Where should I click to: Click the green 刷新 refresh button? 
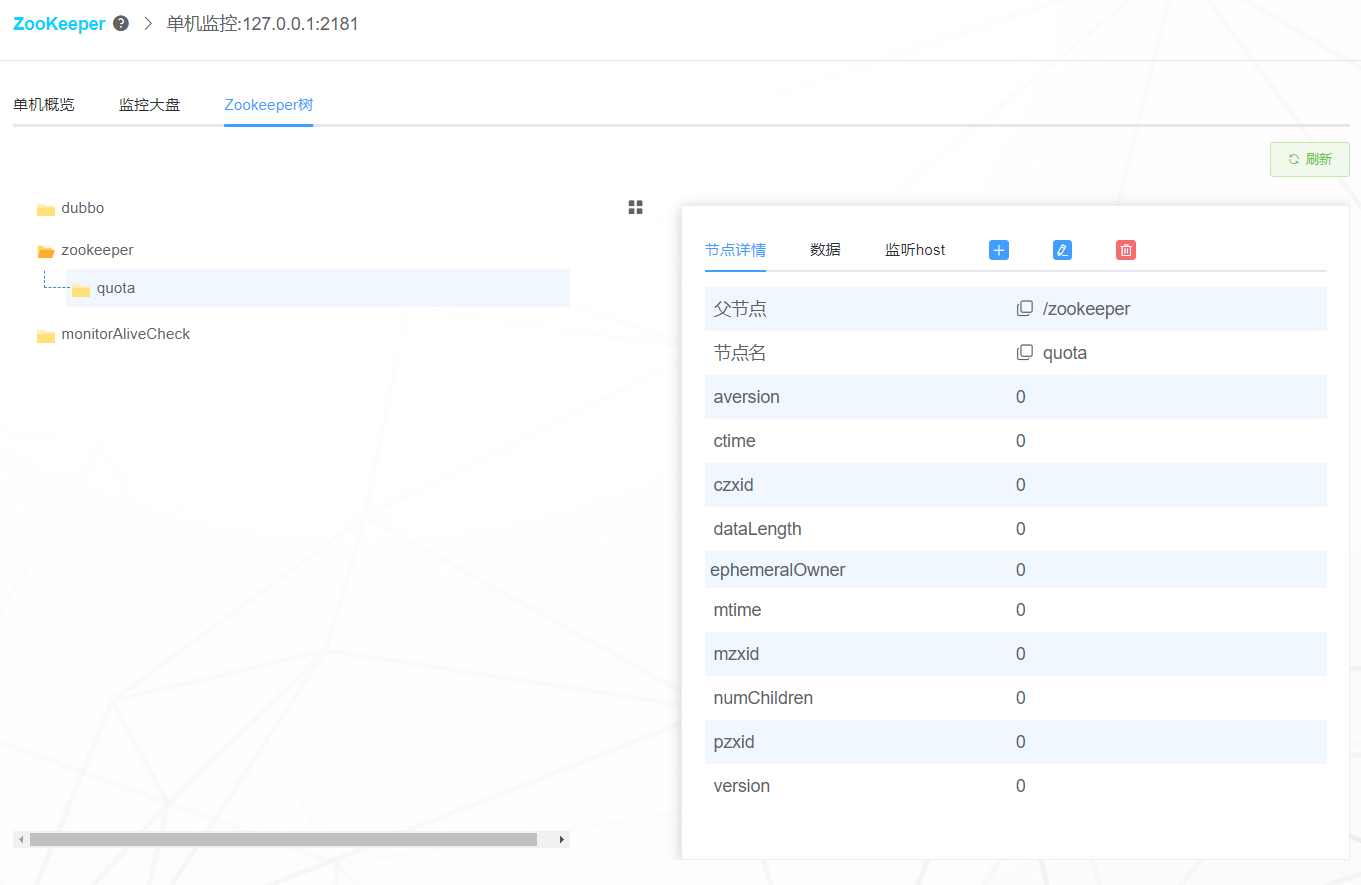coord(1310,159)
